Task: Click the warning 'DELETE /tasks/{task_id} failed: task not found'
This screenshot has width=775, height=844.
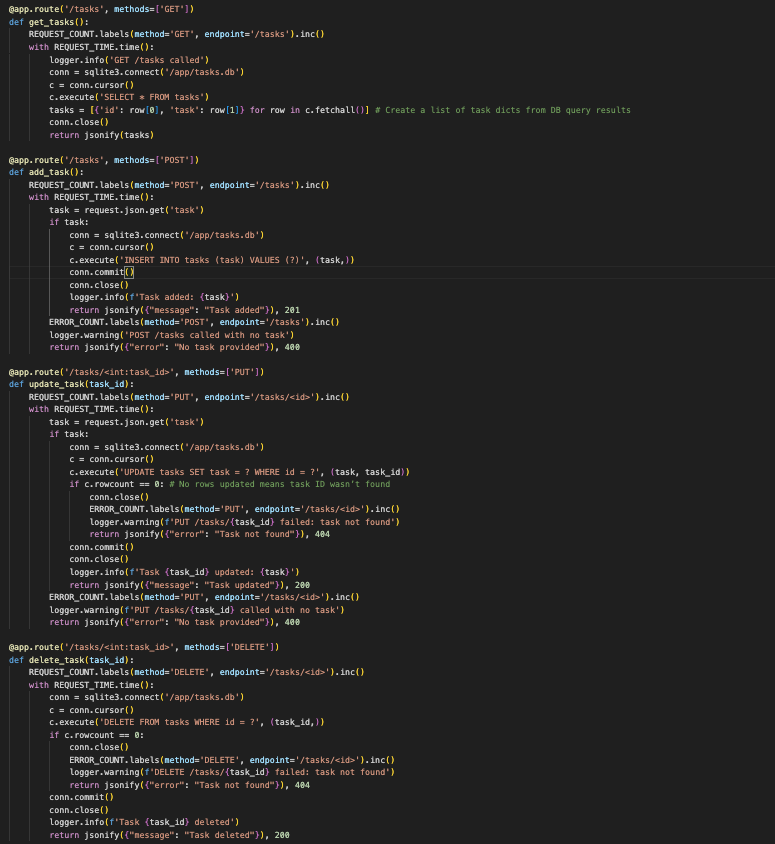Action: tap(232, 772)
